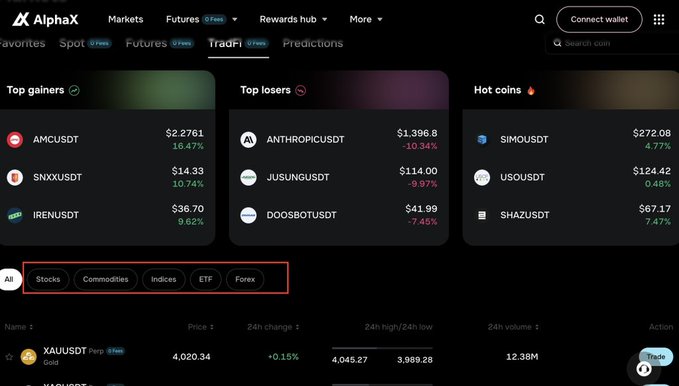Click the XAUUSDT price 4,020.34
Viewport: 679px width, 386px height.
click(x=191, y=357)
